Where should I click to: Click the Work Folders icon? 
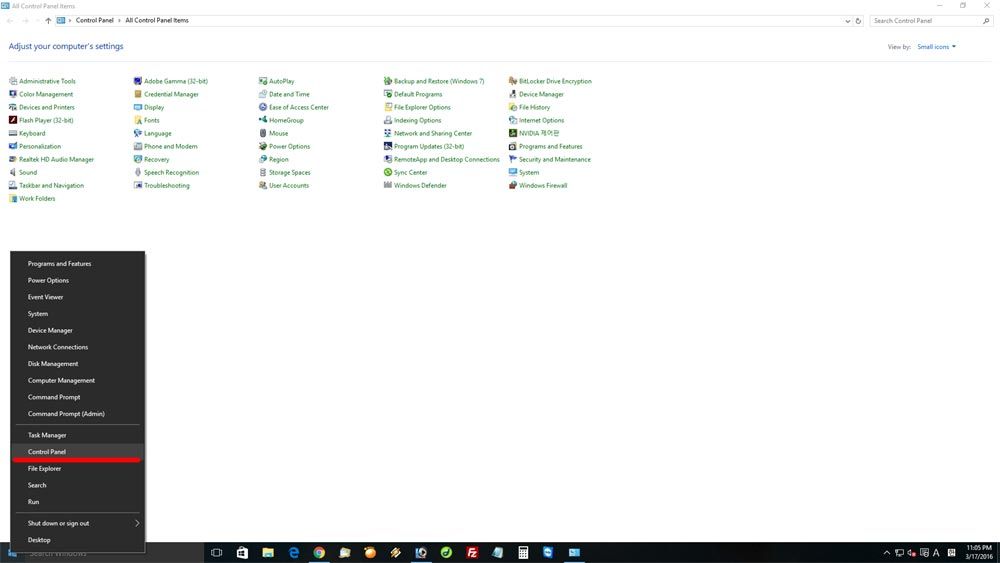tap(13, 198)
